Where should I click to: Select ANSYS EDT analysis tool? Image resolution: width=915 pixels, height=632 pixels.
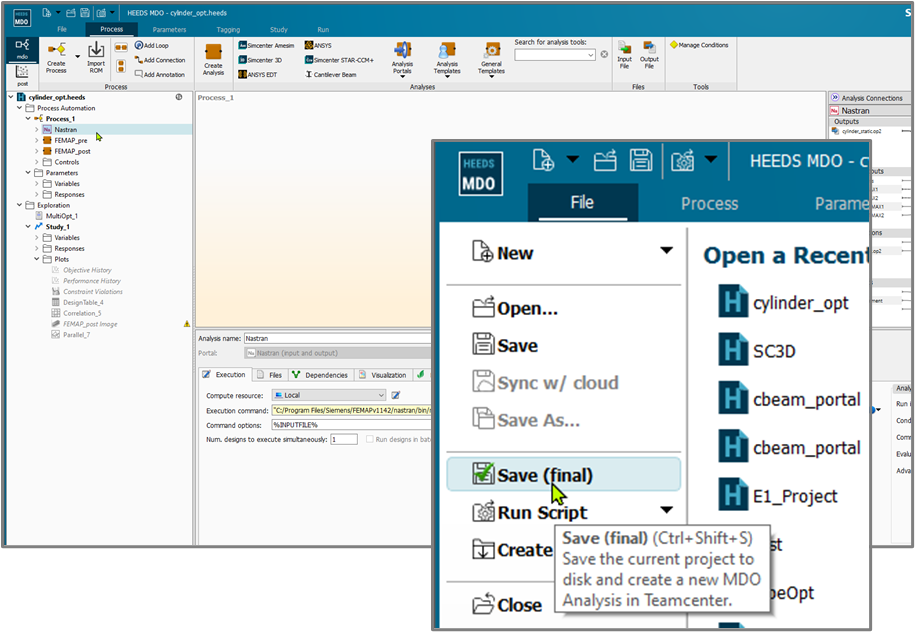coord(258,75)
